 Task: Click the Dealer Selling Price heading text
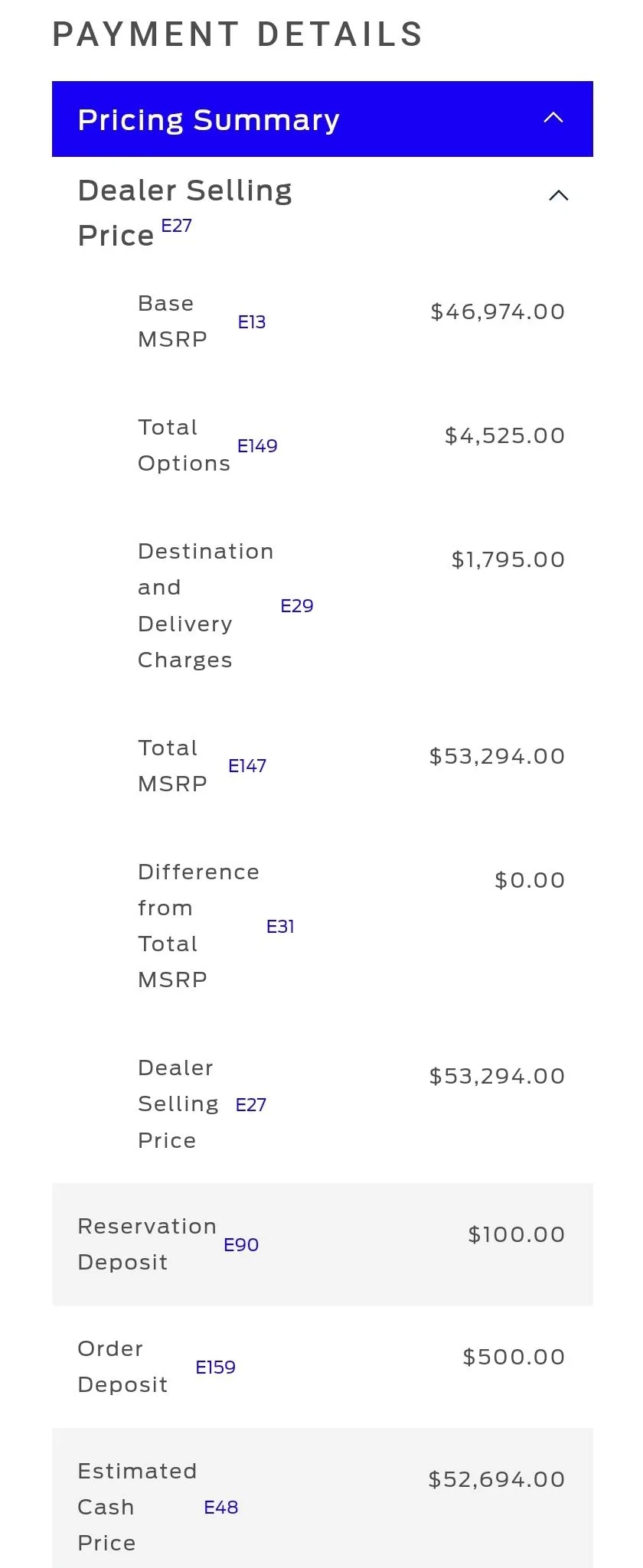[184, 213]
